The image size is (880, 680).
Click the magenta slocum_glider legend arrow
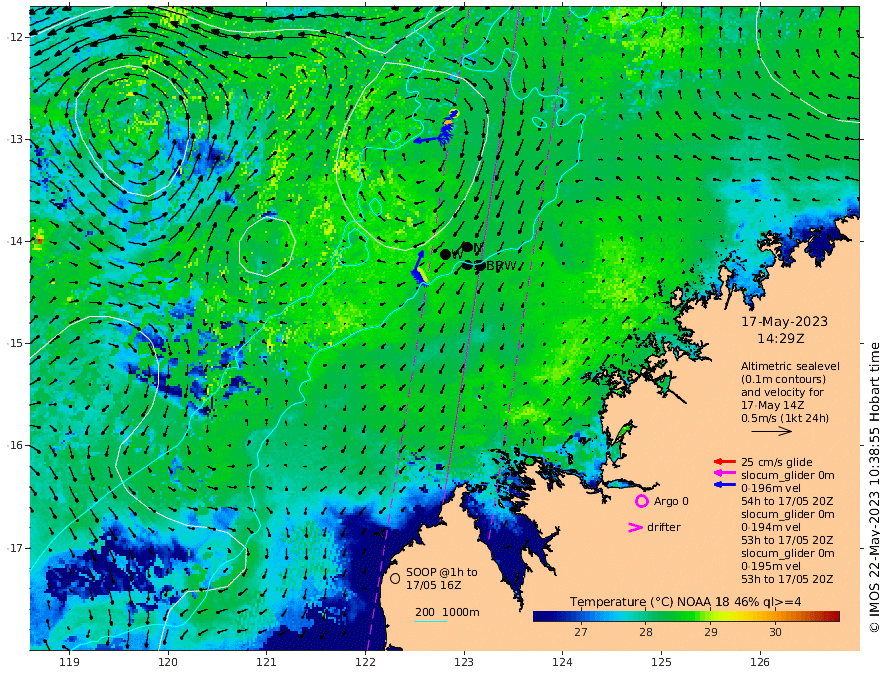coord(725,474)
